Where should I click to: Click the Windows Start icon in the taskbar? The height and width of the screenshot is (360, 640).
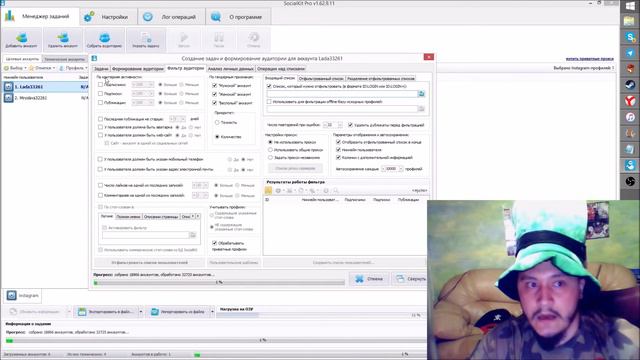click(630, 6)
